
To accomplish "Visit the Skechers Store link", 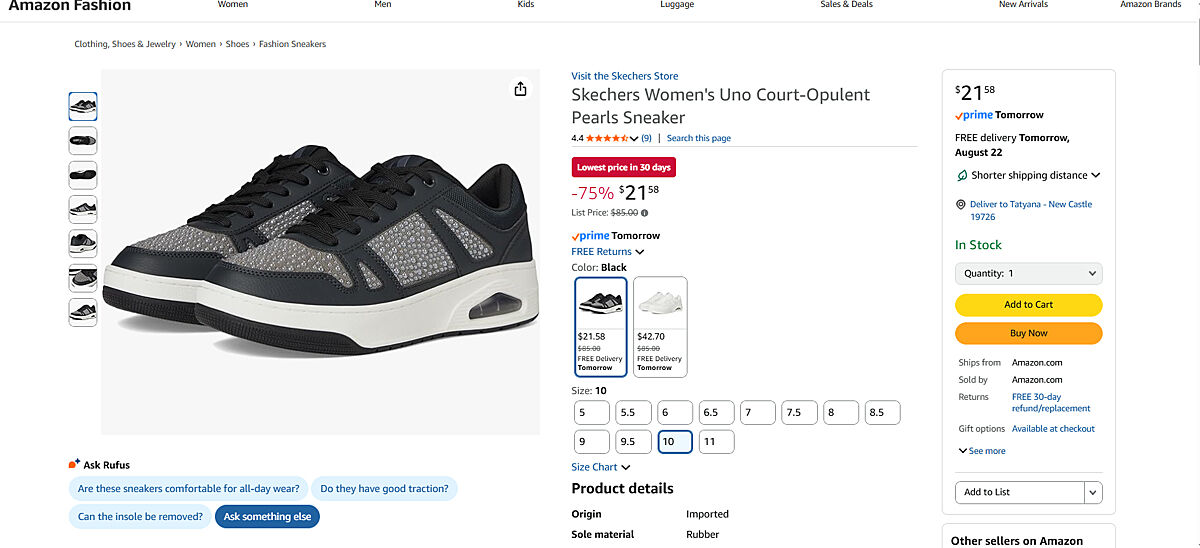I will tap(625, 76).
